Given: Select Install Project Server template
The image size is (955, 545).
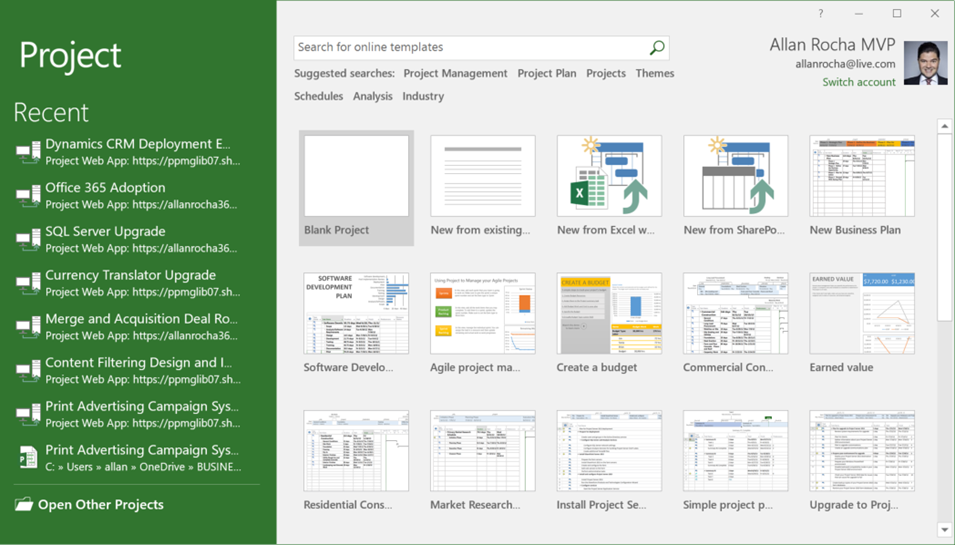Looking at the screenshot, I should 609,461.
